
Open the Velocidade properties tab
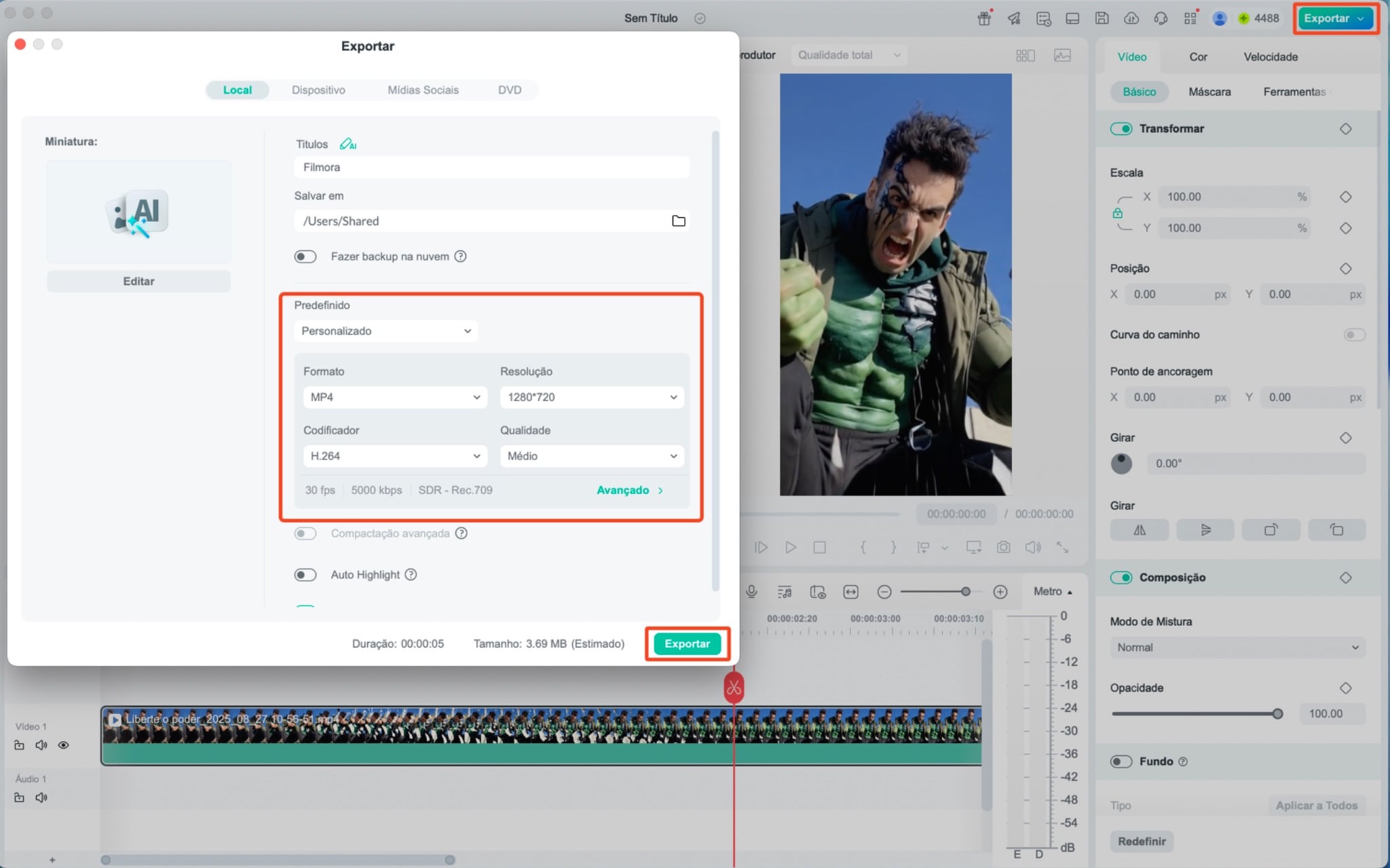click(1271, 57)
